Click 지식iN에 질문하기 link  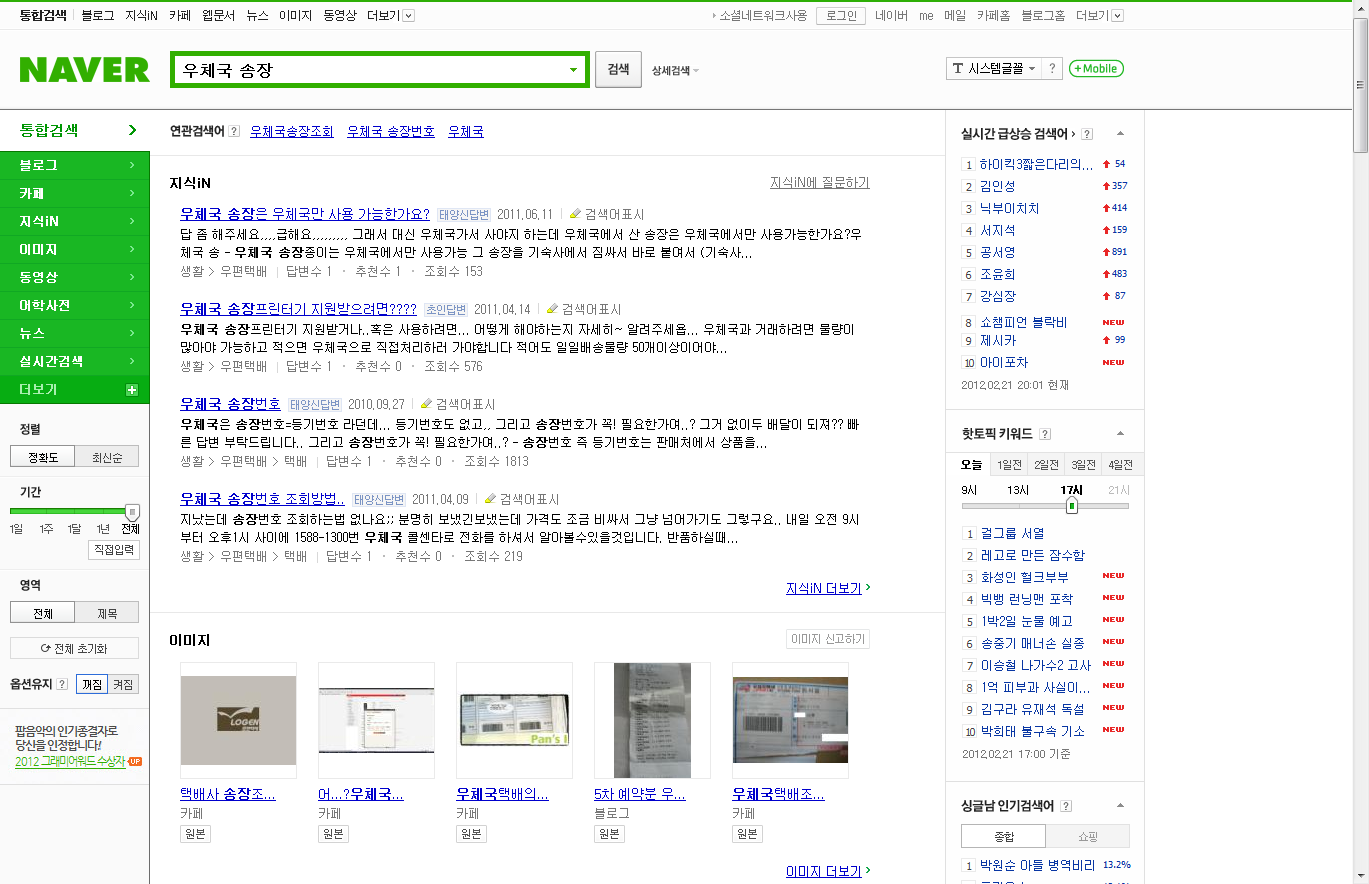click(820, 183)
